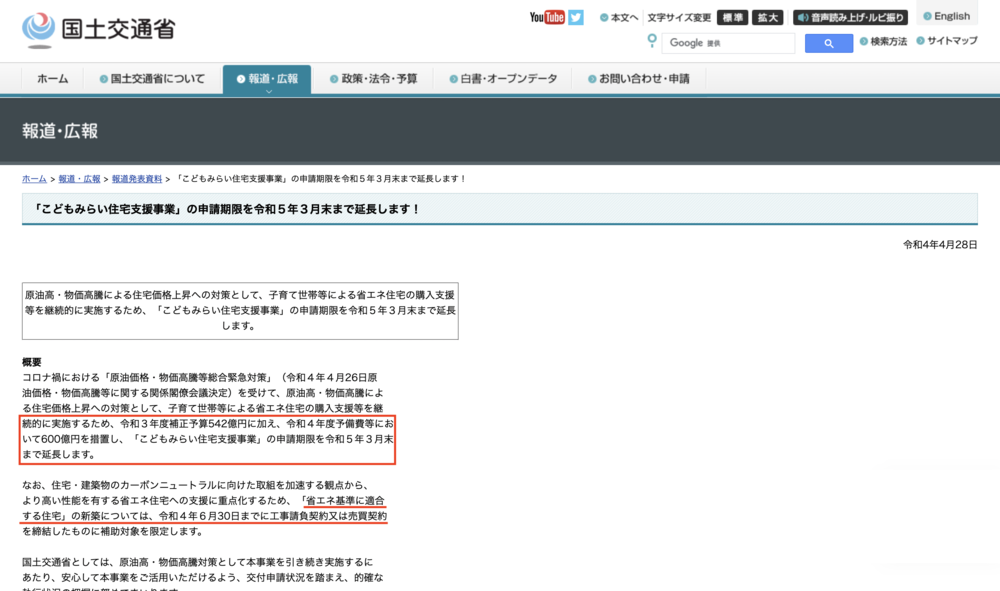Viewport: 1000px width, 591px height.
Task: Select 標準 text size
Action: pyautogui.click(x=732, y=17)
